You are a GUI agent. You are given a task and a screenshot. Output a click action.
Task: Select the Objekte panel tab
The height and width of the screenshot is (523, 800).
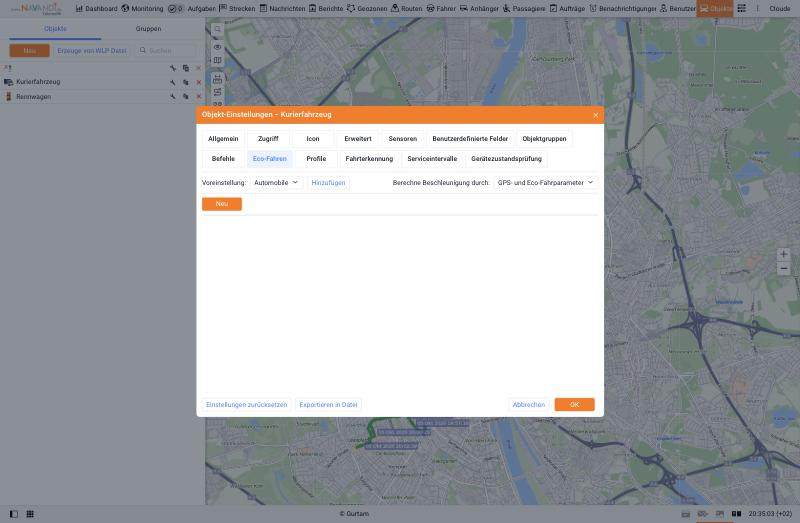pos(55,29)
